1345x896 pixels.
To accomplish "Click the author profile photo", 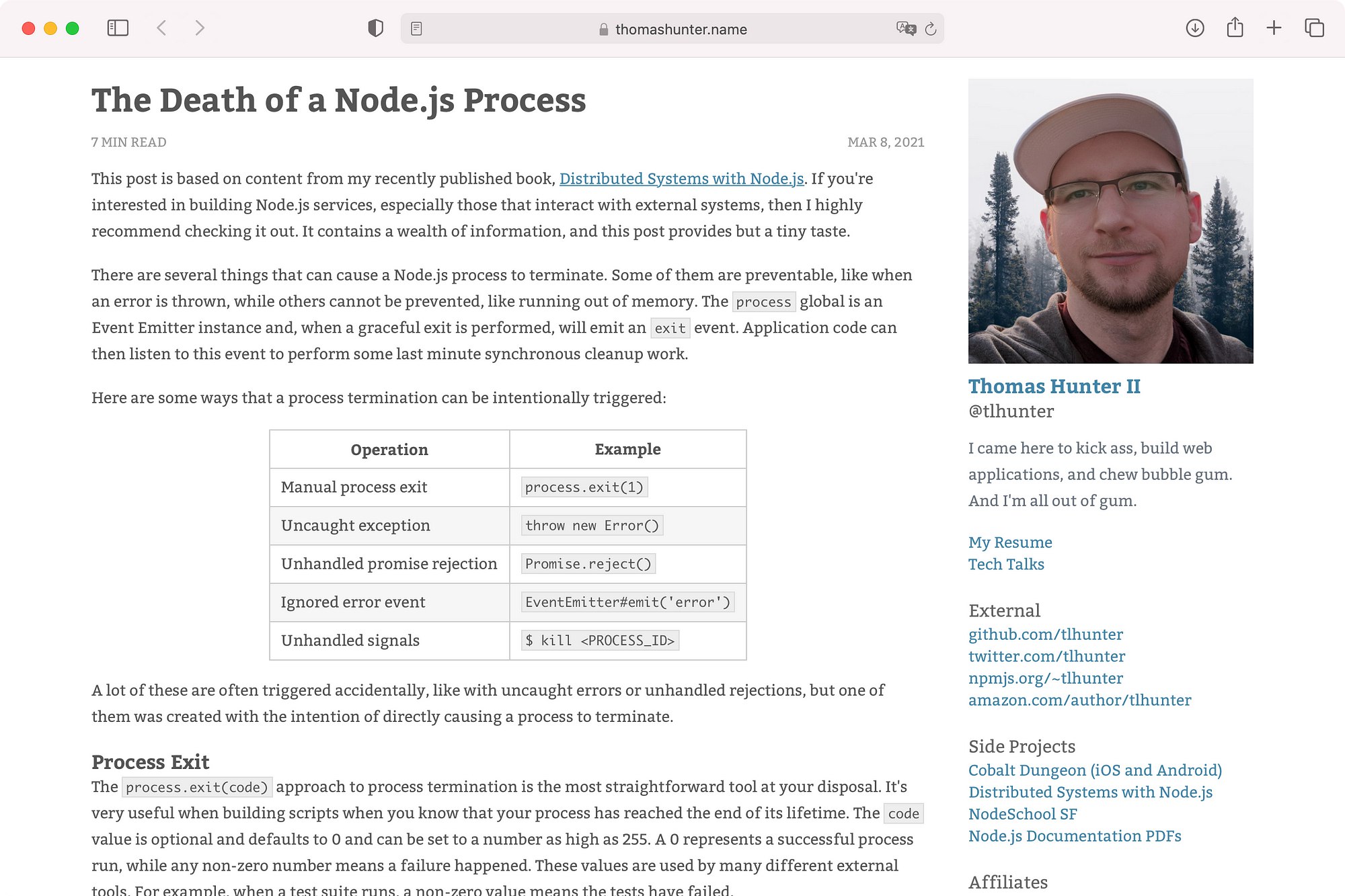I will [1110, 221].
